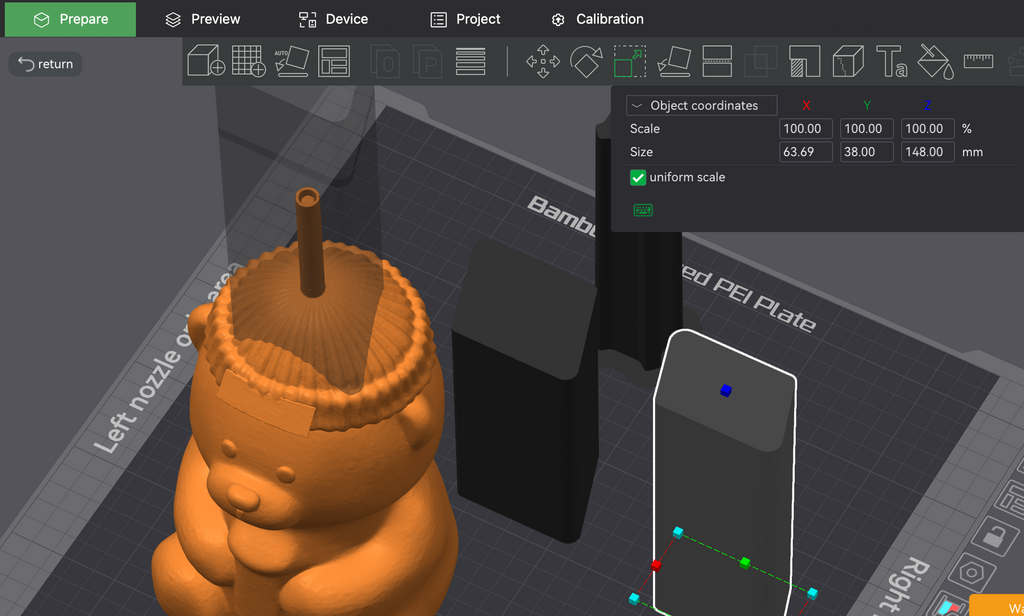Click the Add object cube icon

(x=206, y=61)
